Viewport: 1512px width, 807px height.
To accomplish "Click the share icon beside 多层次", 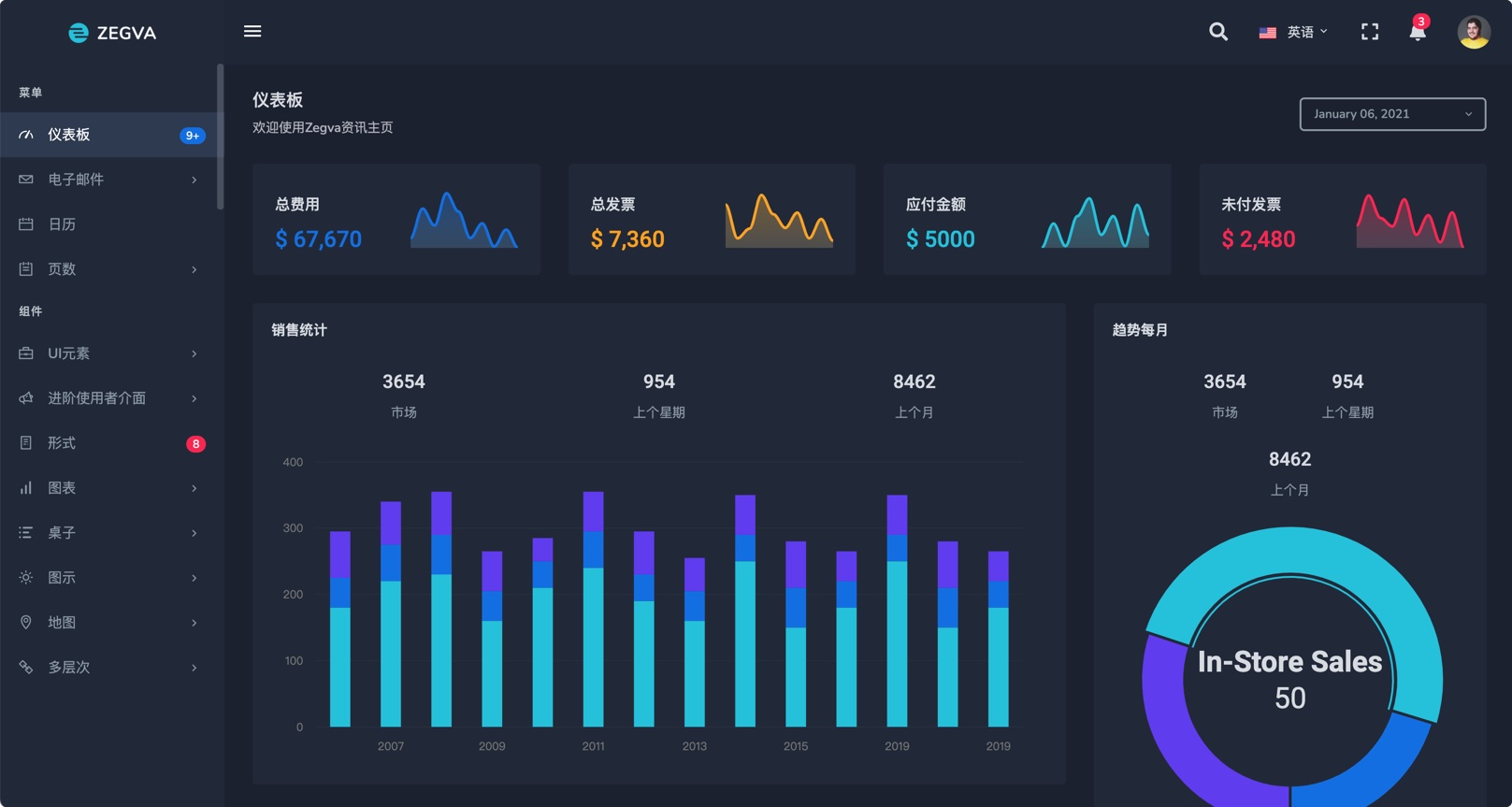I will 26,668.
